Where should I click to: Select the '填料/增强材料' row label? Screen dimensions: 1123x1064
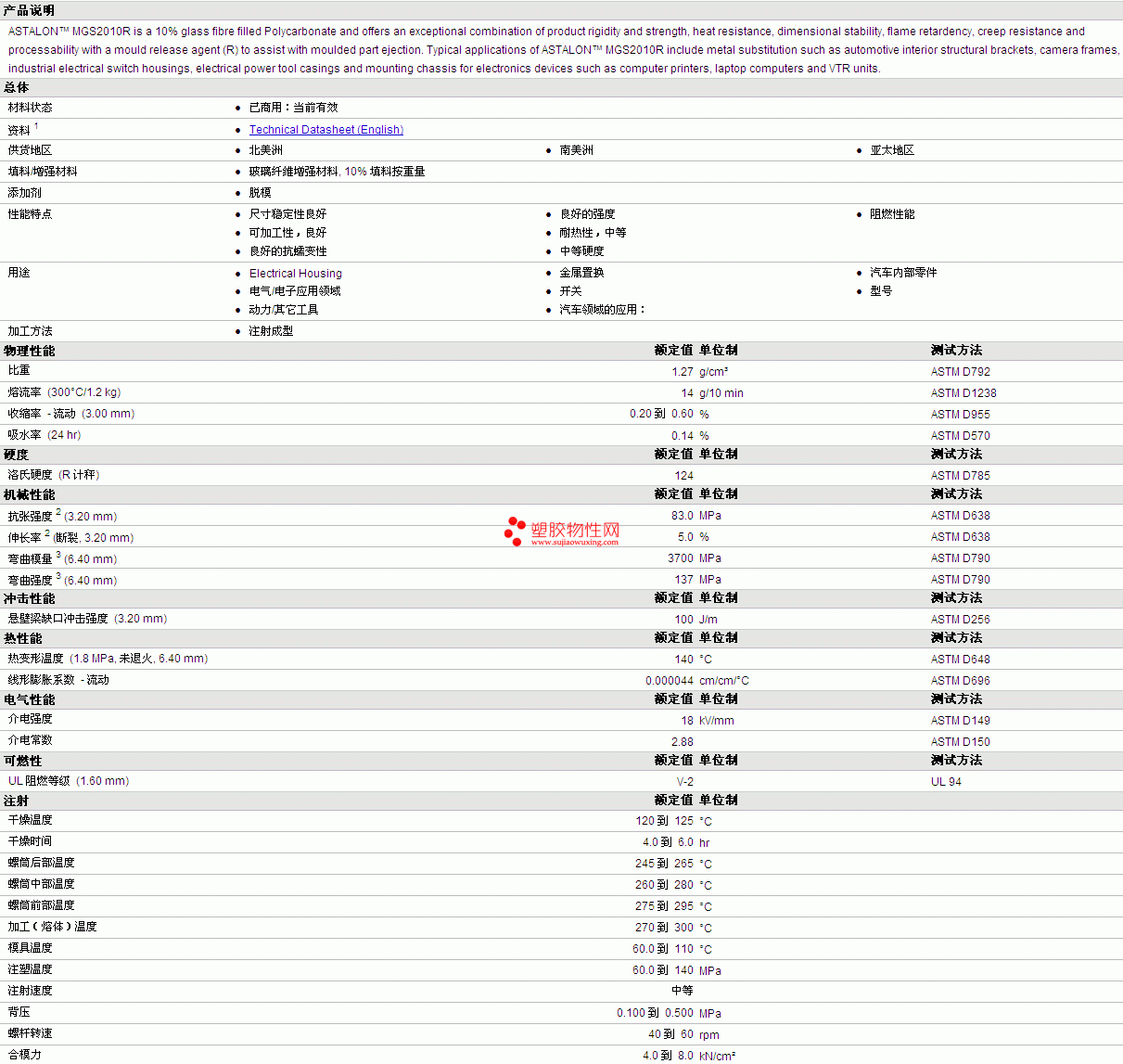(x=43, y=172)
